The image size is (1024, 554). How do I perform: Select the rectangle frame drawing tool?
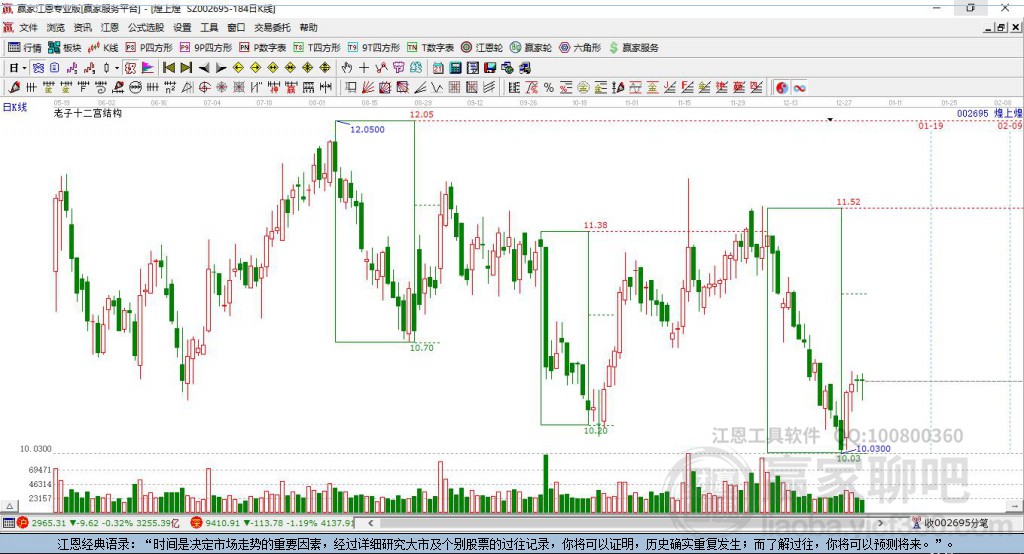pyautogui.click(x=351, y=88)
